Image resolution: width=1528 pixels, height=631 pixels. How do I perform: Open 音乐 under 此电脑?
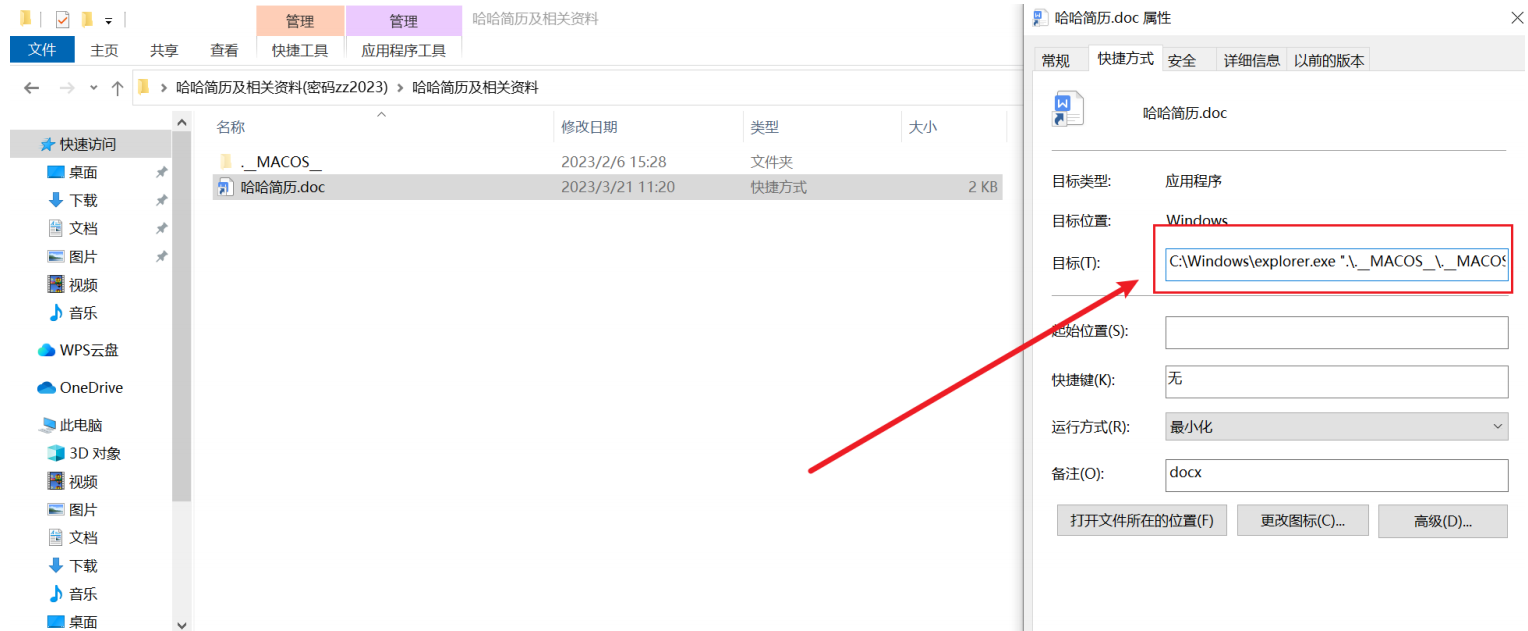[83, 593]
